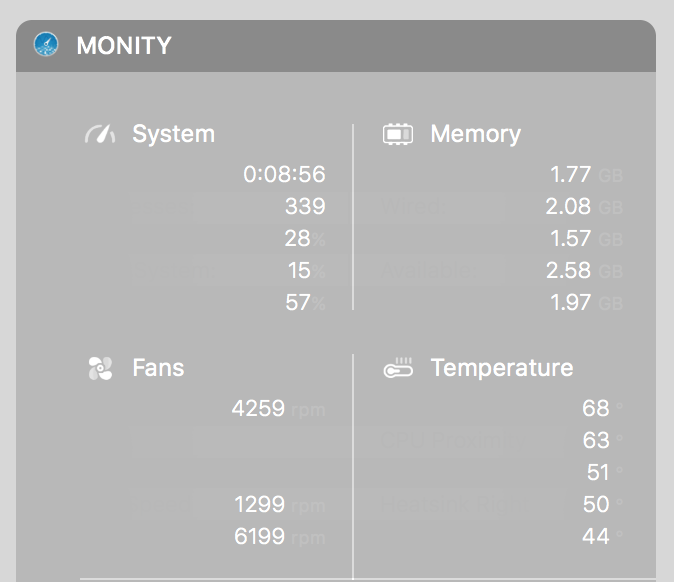The width and height of the screenshot is (674, 582).
Task: Click the 57% value in System
Action: 305,303
